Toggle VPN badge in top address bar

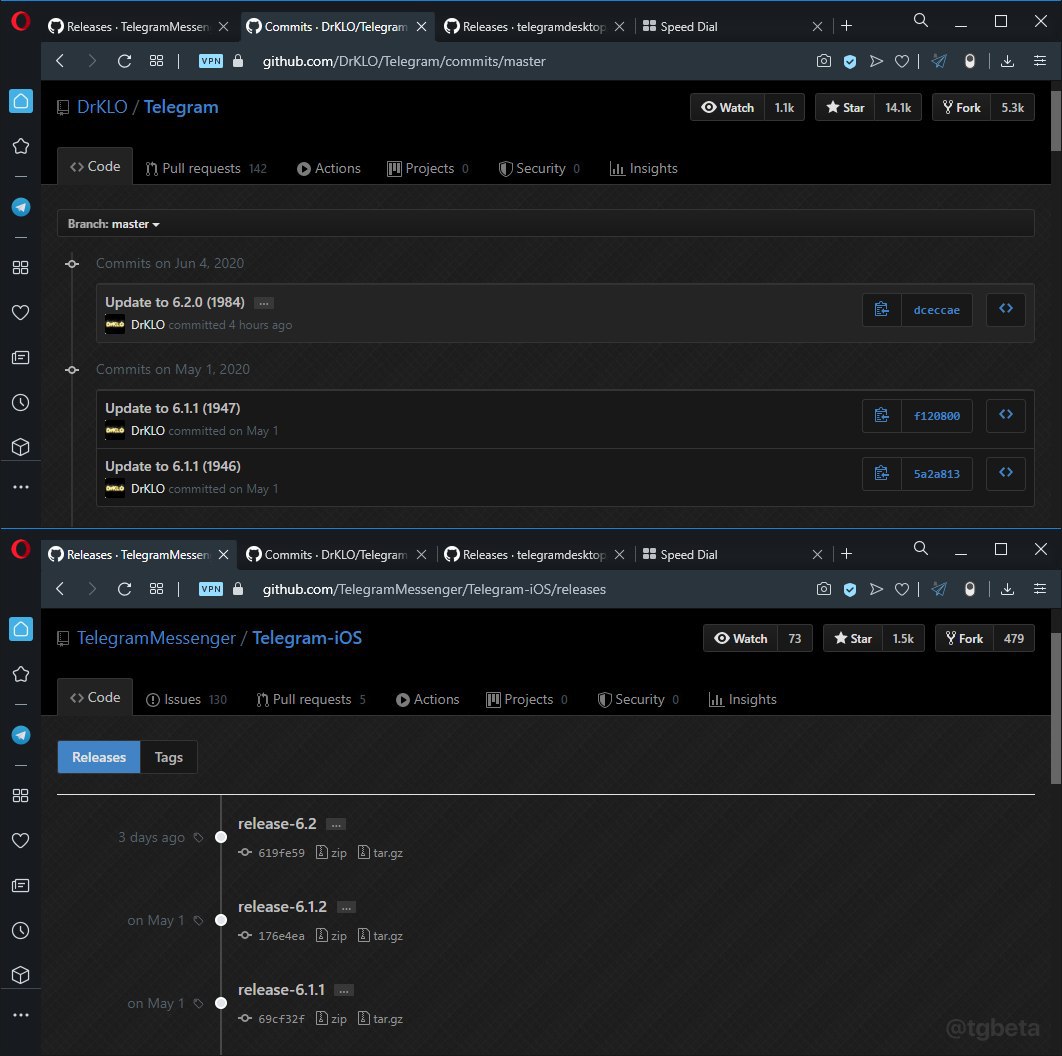coord(211,61)
